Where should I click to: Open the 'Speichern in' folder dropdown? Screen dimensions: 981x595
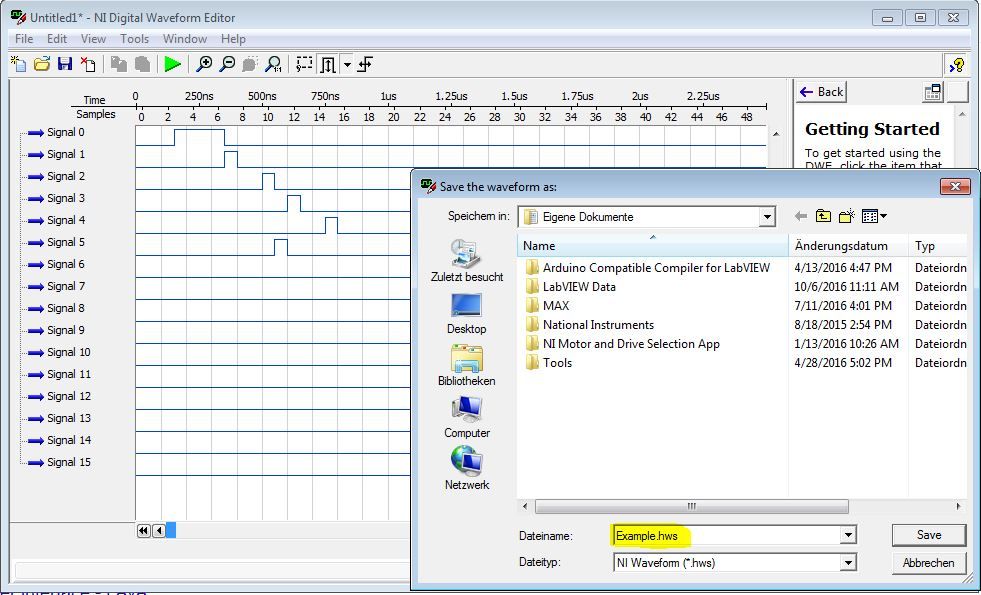coord(766,217)
